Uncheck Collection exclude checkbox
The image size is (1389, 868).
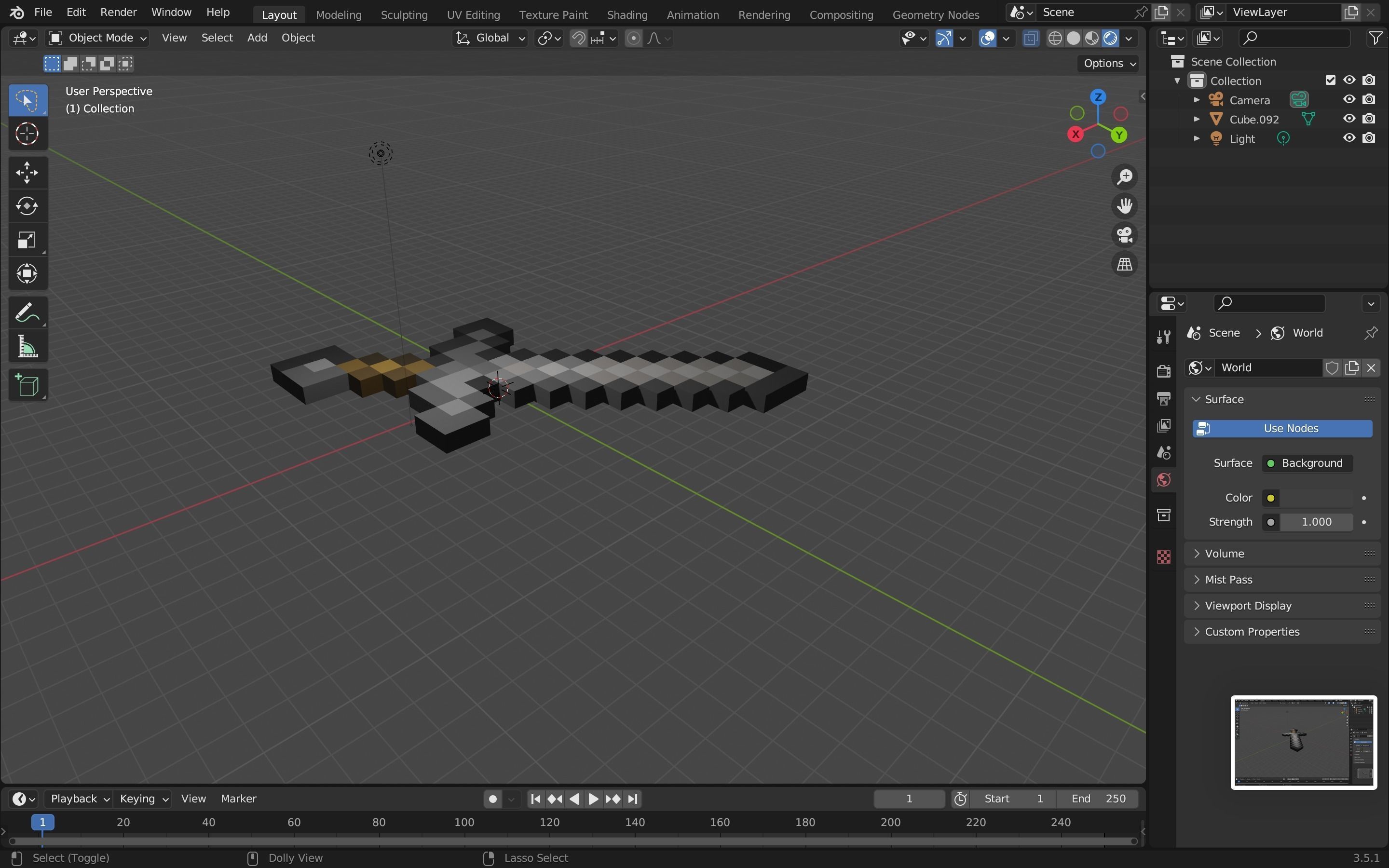pos(1331,80)
